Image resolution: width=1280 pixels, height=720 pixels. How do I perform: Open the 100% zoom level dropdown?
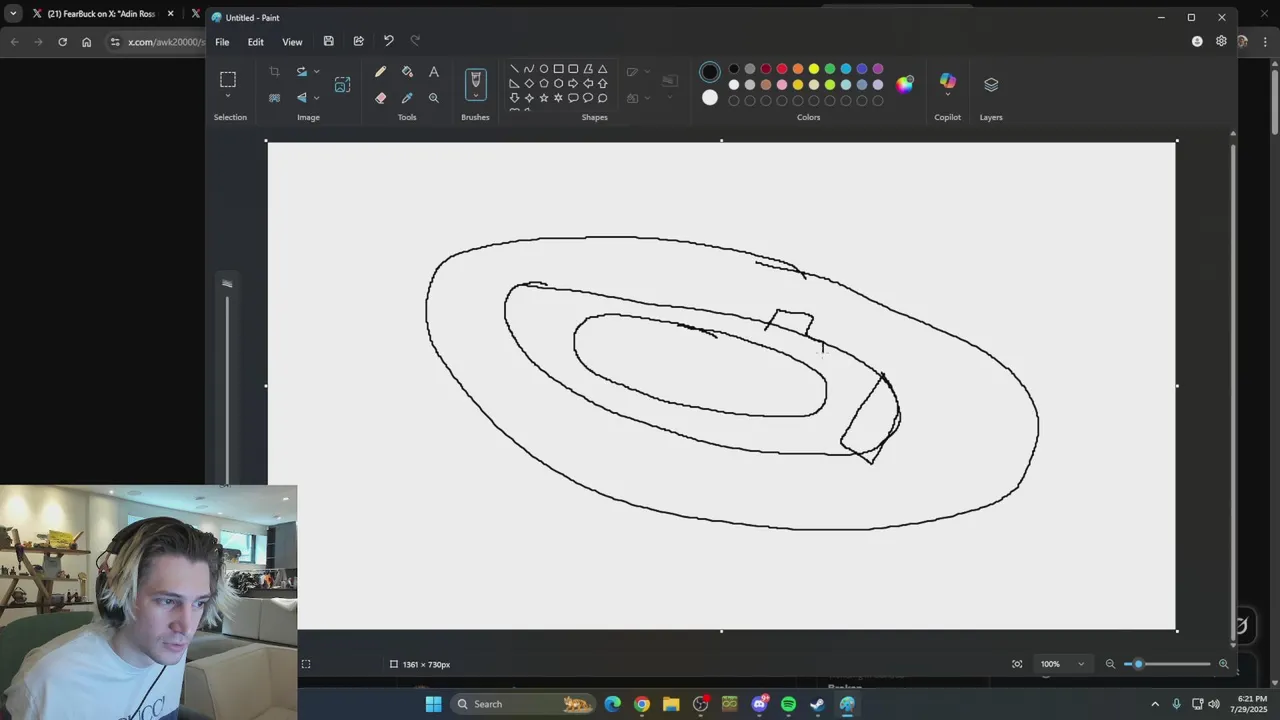1062,664
